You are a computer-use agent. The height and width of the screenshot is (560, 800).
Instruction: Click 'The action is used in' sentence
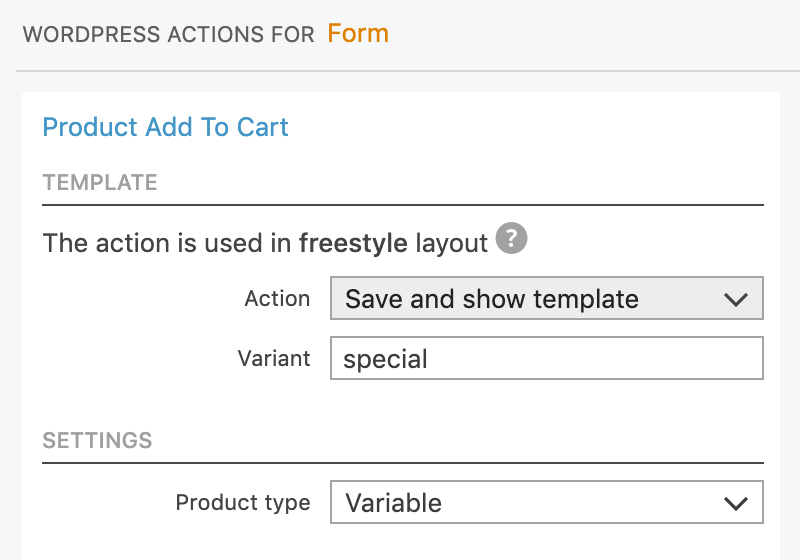[167, 243]
